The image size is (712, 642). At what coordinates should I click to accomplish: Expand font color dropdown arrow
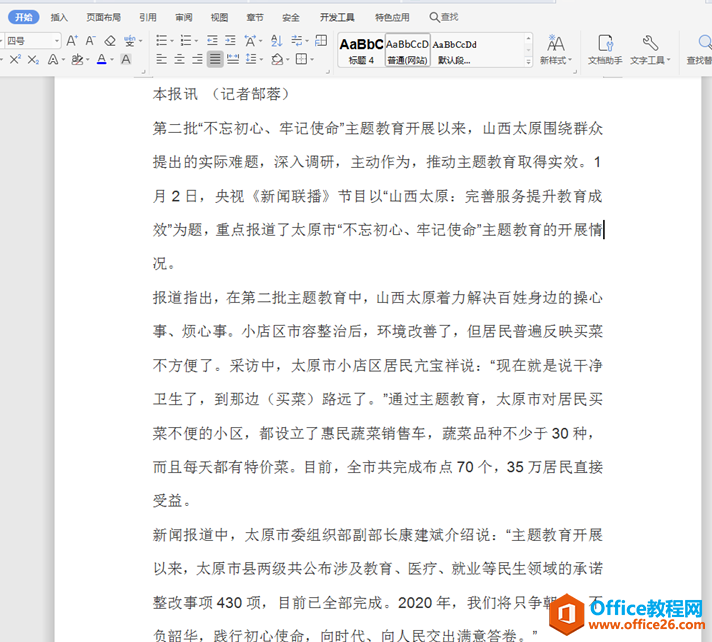point(112,60)
